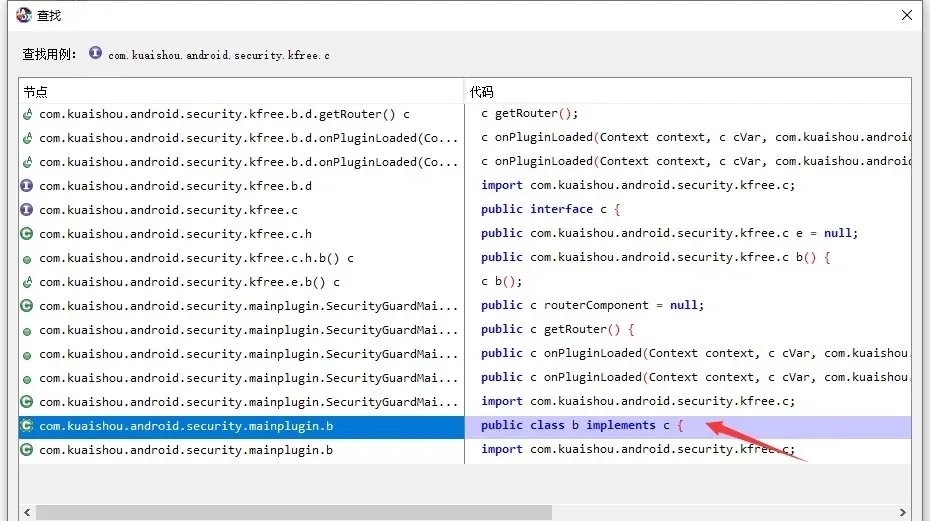Click code 'public c getRouter() {'
The width and height of the screenshot is (930, 521).
[558, 329]
